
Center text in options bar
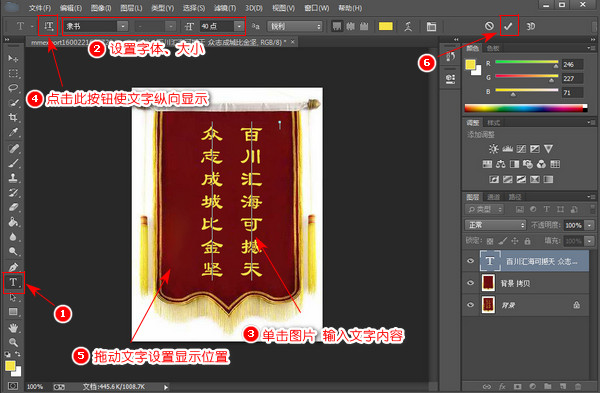pyautogui.click(x=351, y=26)
